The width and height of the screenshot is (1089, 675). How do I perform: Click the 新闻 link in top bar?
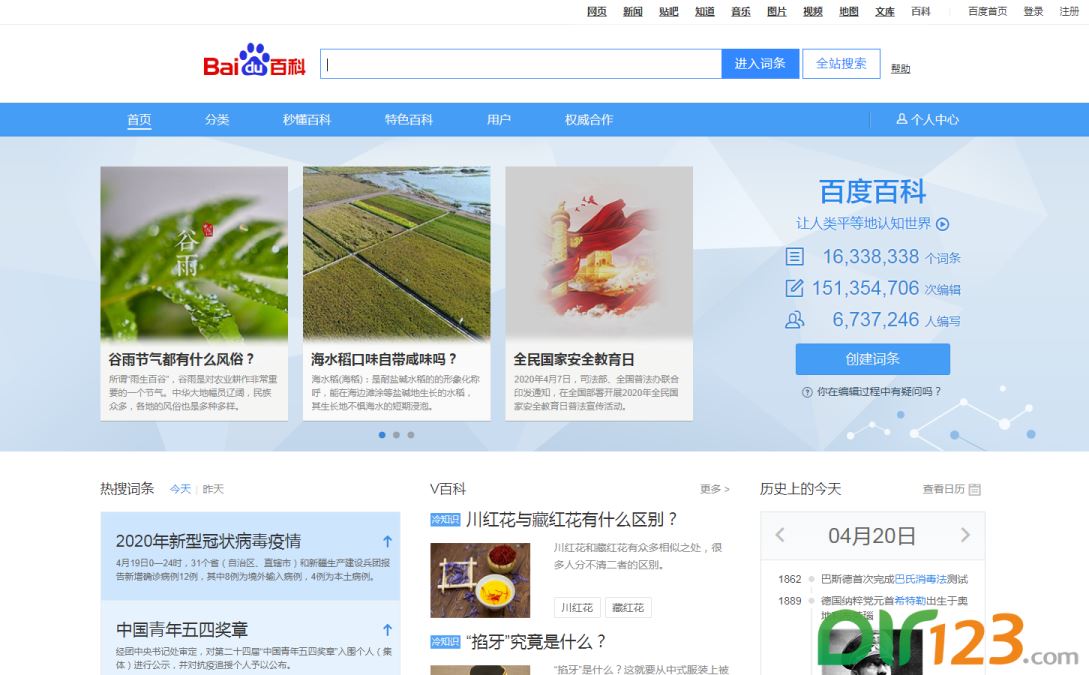(x=633, y=11)
